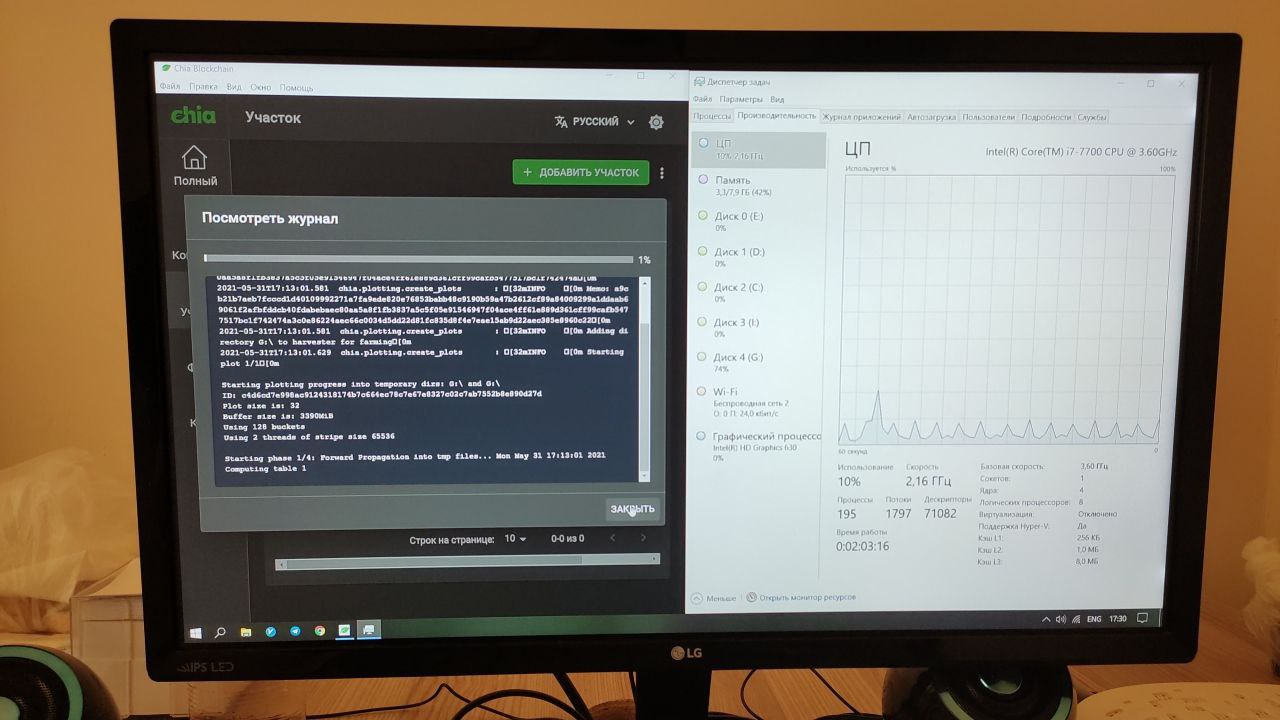Viewport: 1280px width, 720px height.
Task: Open Chia settings gear icon
Action: point(656,122)
